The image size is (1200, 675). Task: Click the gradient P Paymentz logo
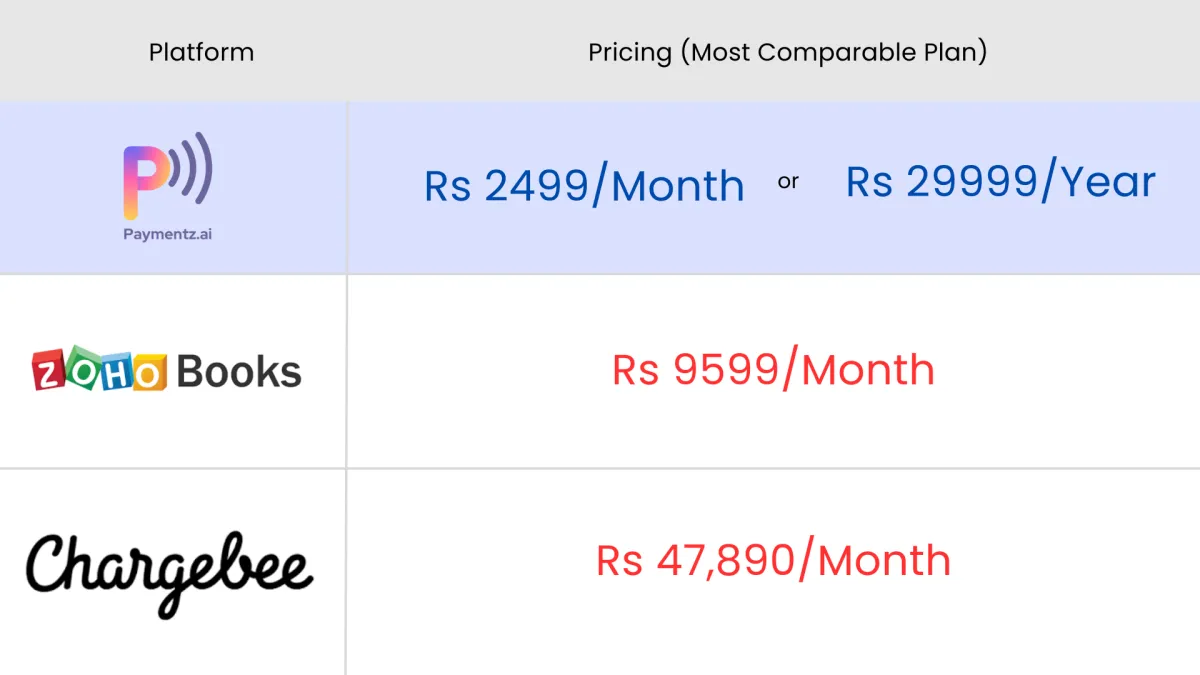[x=144, y=181]
